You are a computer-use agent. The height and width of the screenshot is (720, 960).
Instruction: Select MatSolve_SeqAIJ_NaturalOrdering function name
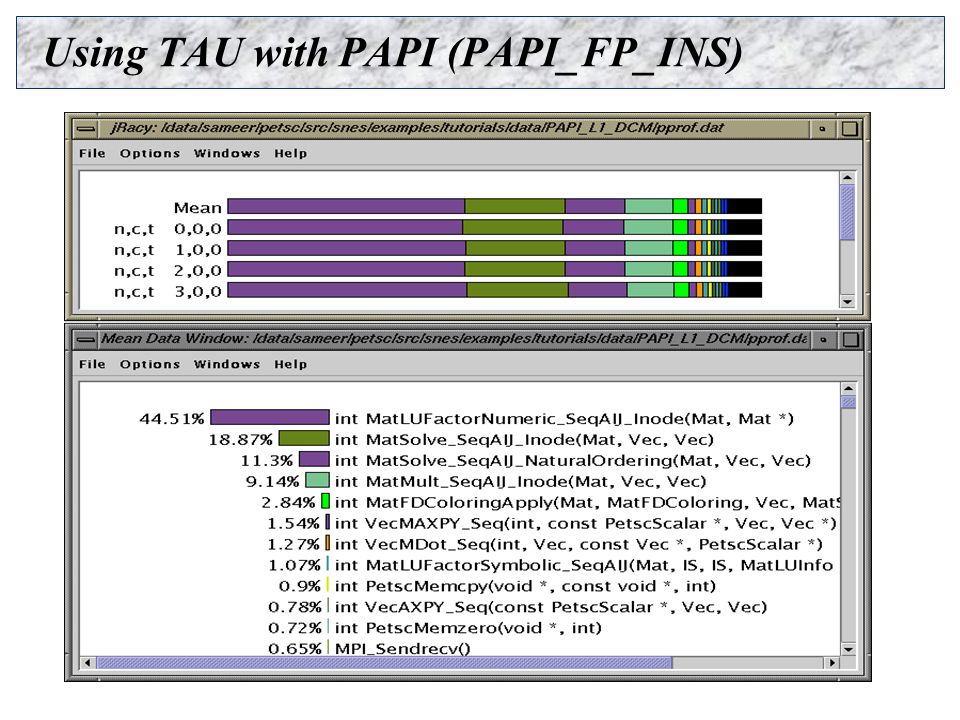click(572, 460)
